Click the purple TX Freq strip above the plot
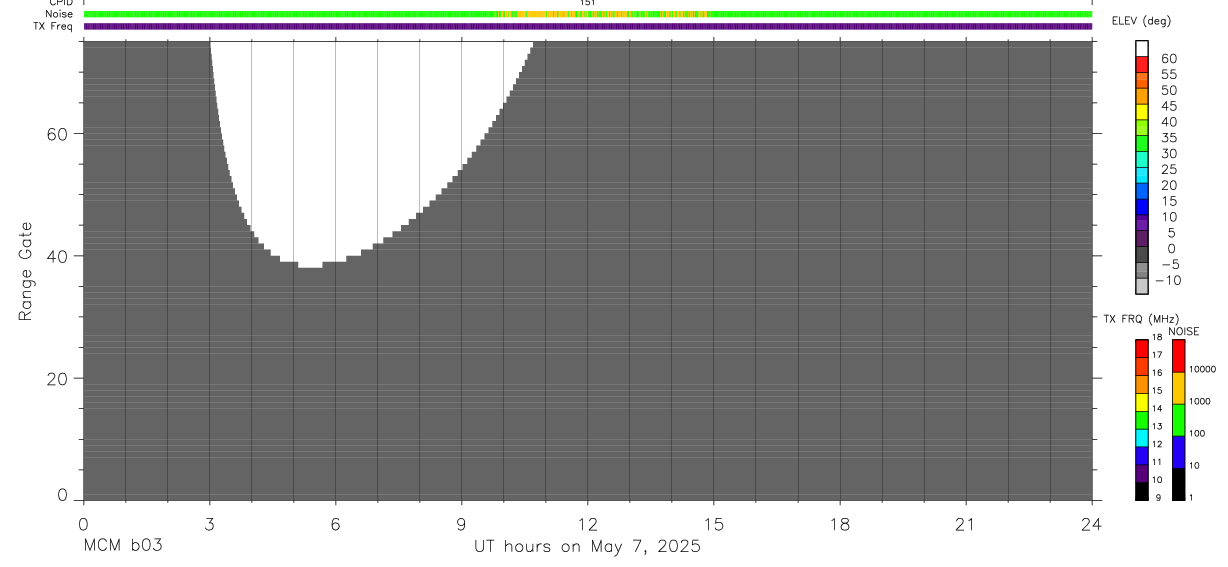 coord(587,26)
